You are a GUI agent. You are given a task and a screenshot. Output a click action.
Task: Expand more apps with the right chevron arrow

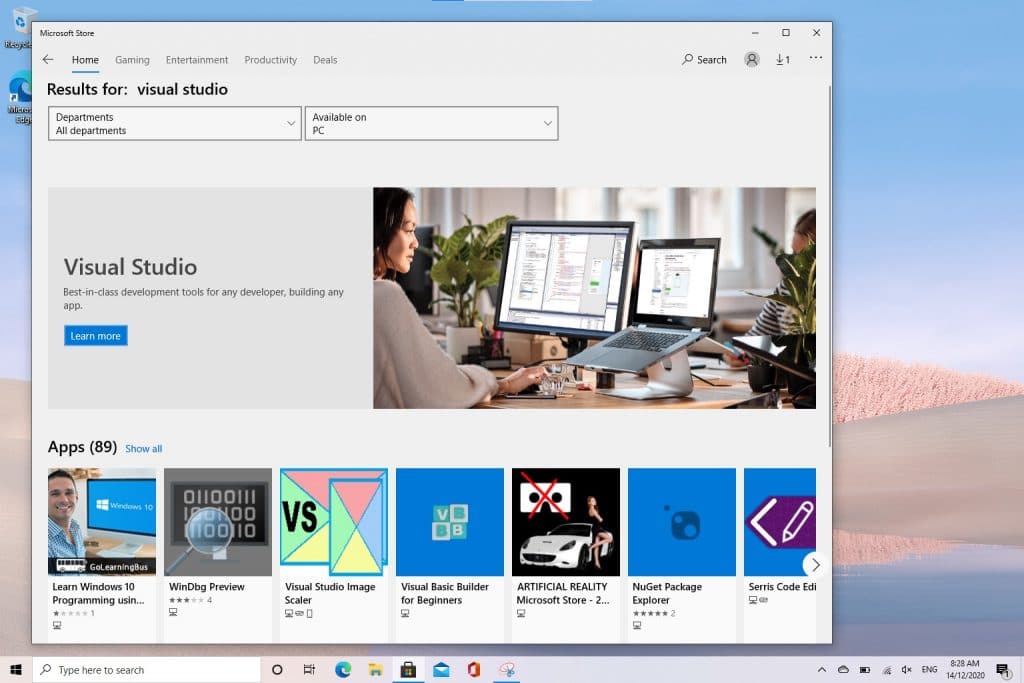point(815,565)
